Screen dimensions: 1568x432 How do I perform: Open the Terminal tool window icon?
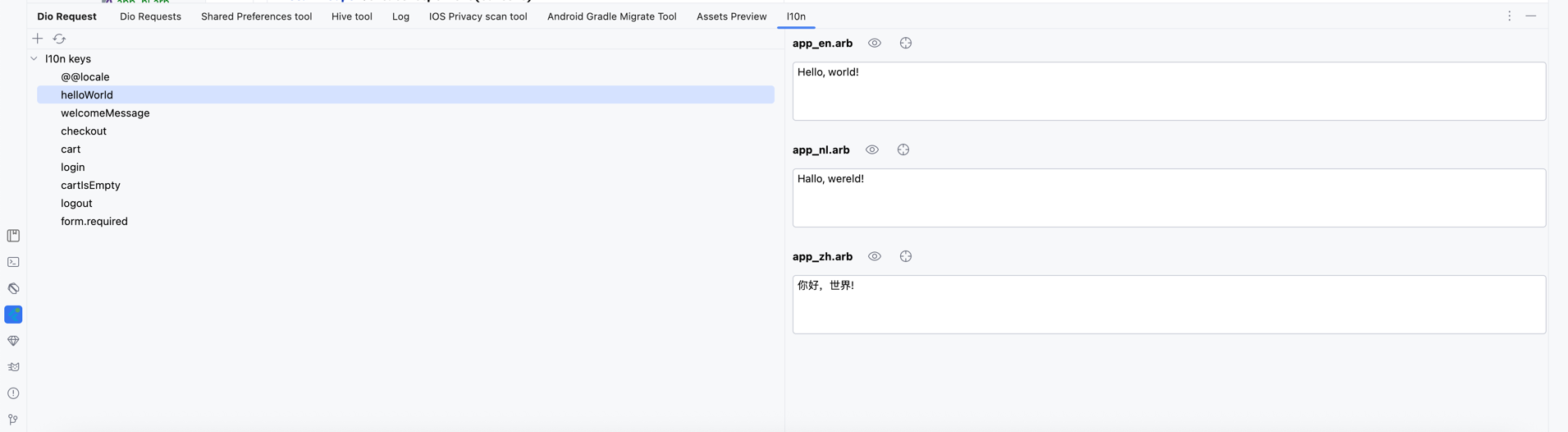pyautogui.click(x=13, y=262)
